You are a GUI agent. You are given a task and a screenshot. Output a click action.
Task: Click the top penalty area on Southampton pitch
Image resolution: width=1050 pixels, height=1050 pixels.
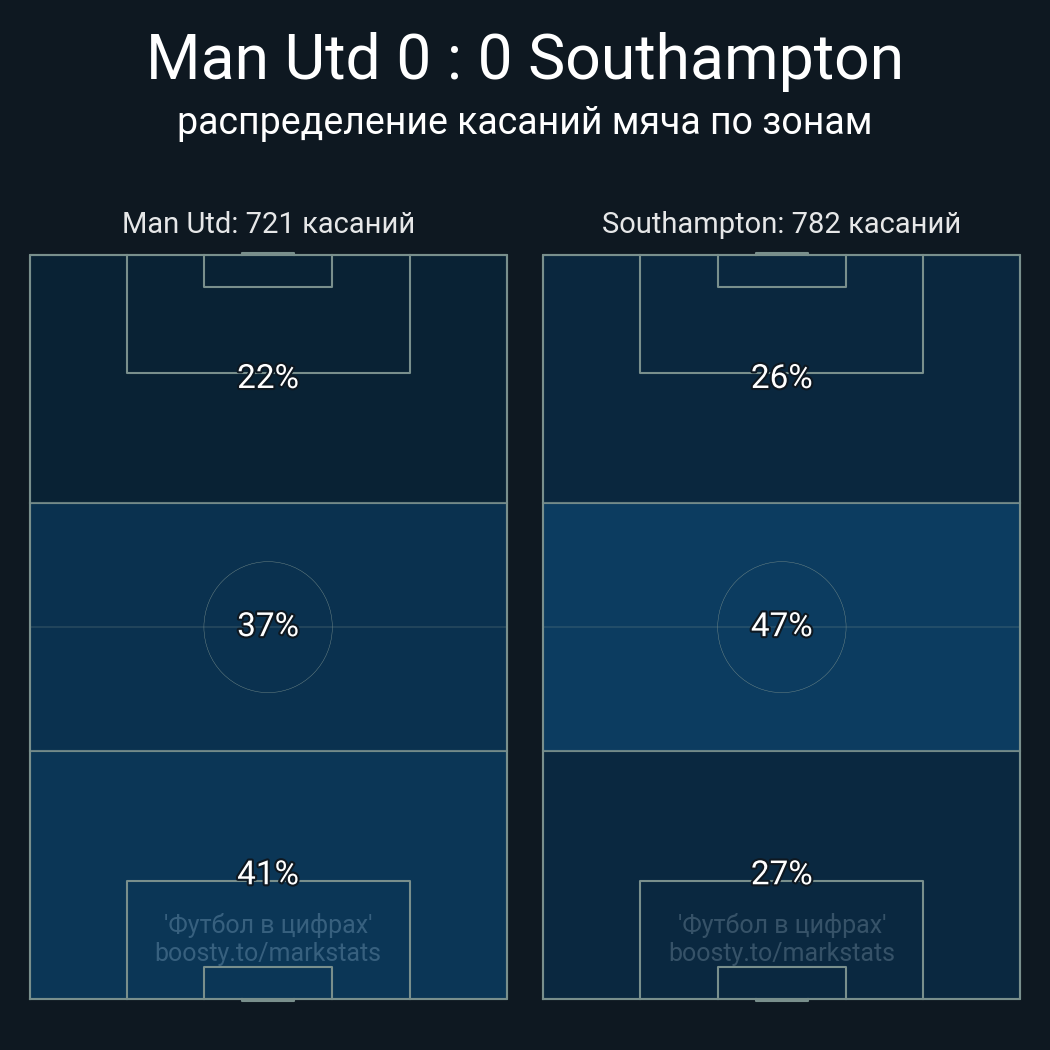coord(781,314)
